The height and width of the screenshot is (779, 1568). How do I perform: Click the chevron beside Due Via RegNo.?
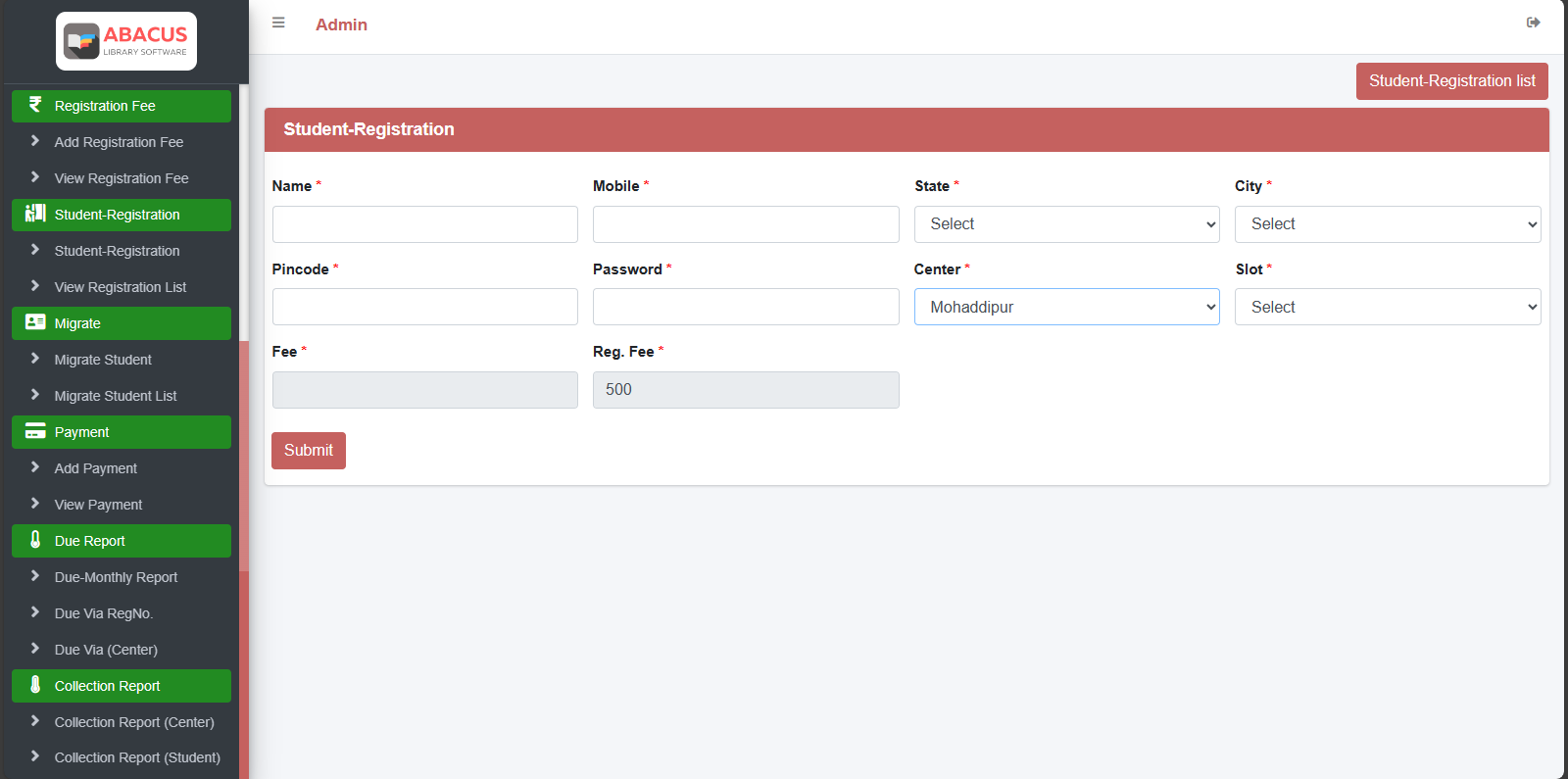click(x=35, y=612)
